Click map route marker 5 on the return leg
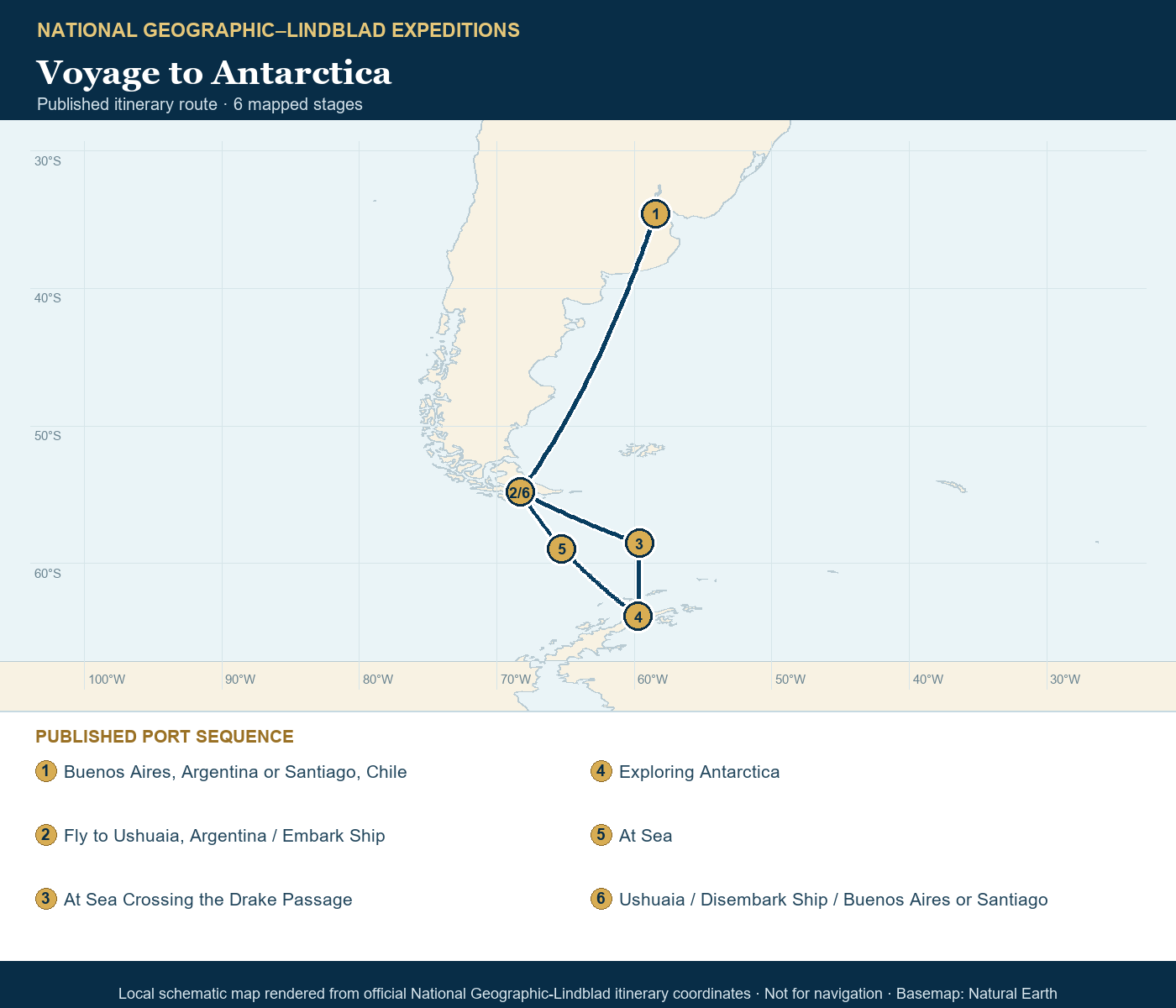Viewport: 1176px width, 1008px height. (561, 549)
